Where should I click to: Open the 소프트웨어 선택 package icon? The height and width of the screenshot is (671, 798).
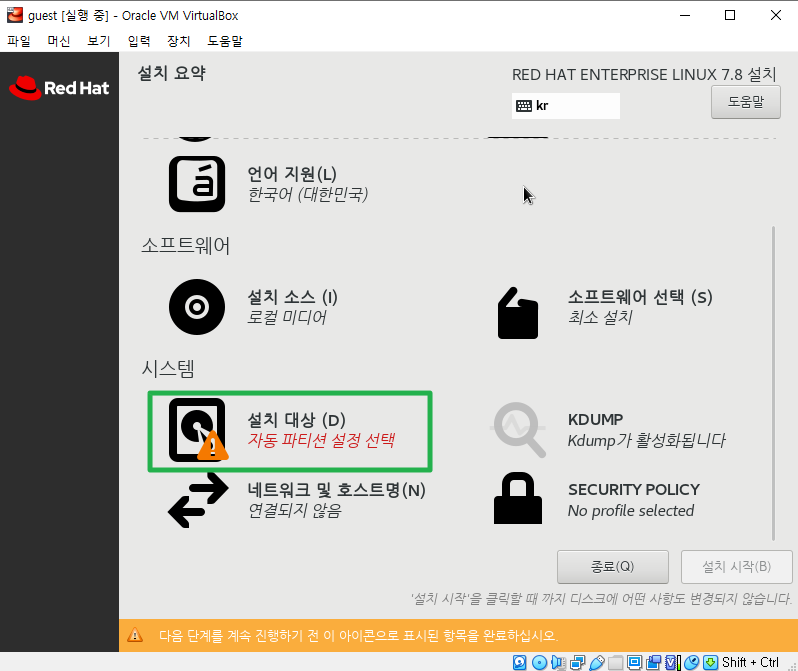point(518,313)
